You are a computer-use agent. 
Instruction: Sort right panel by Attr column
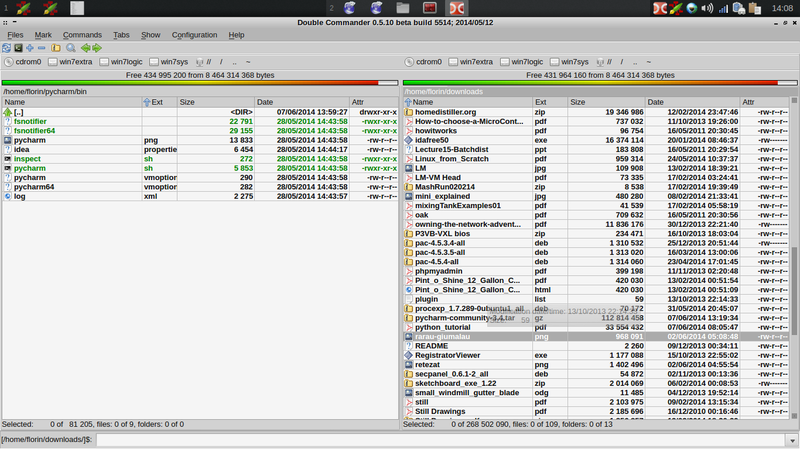[x=764, y=102]
